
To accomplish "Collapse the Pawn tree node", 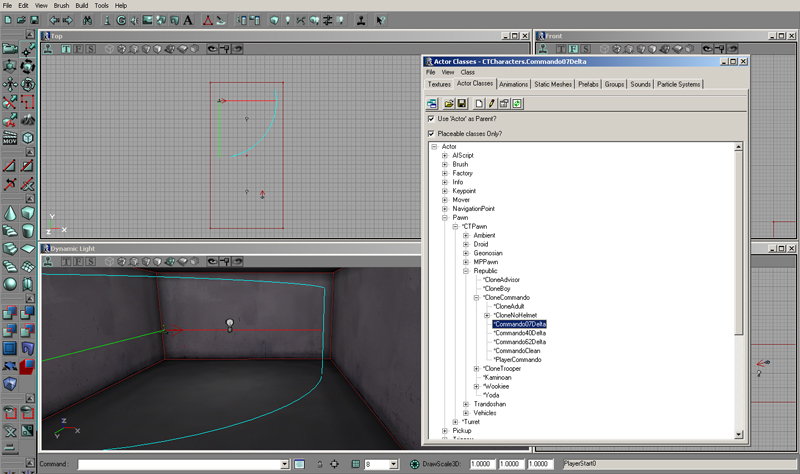I will pyautogui.click(x=445, y=218).
